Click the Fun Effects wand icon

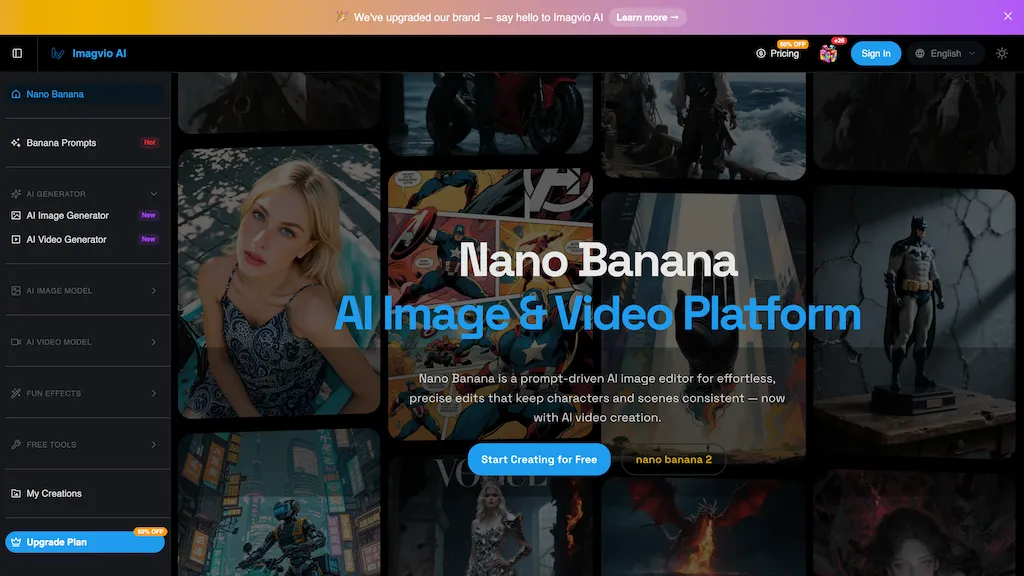pyautogui.click(x=16, y=393)
